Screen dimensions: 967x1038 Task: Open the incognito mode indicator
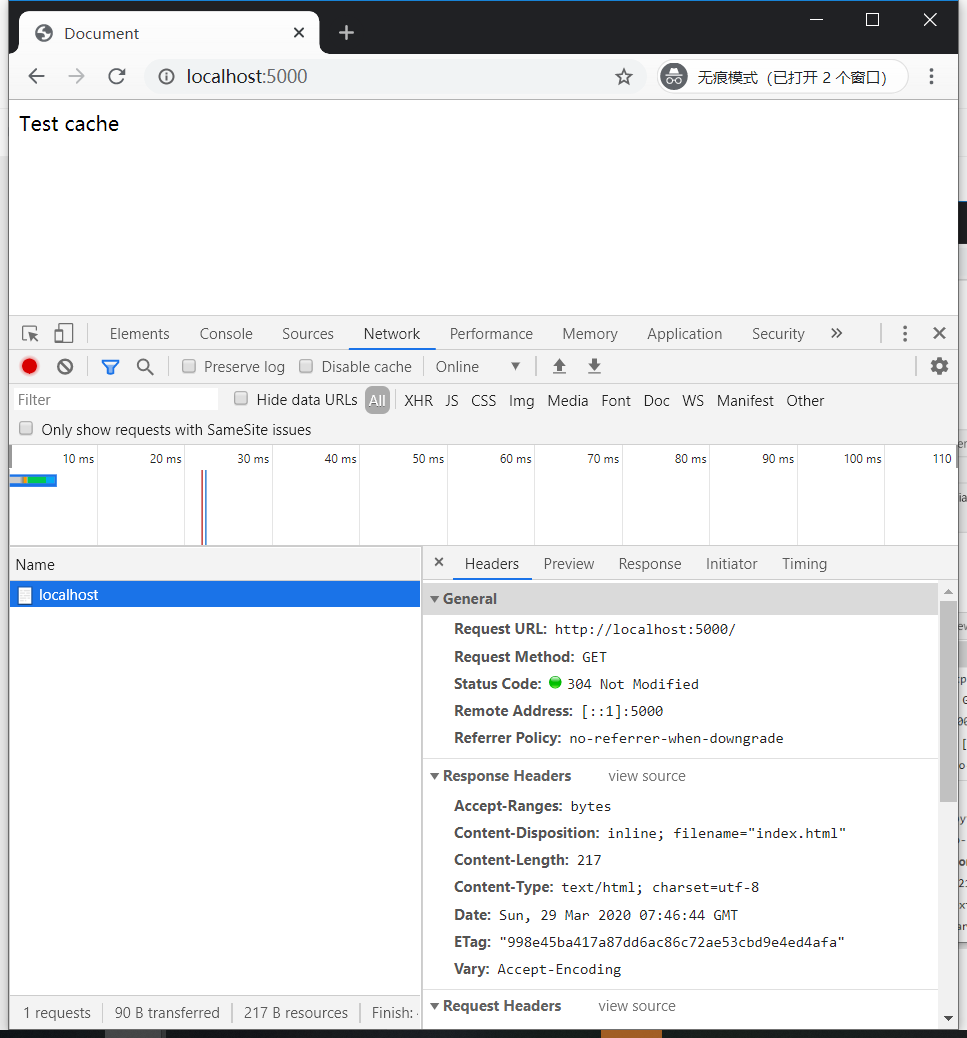click(x=782, y=77)
